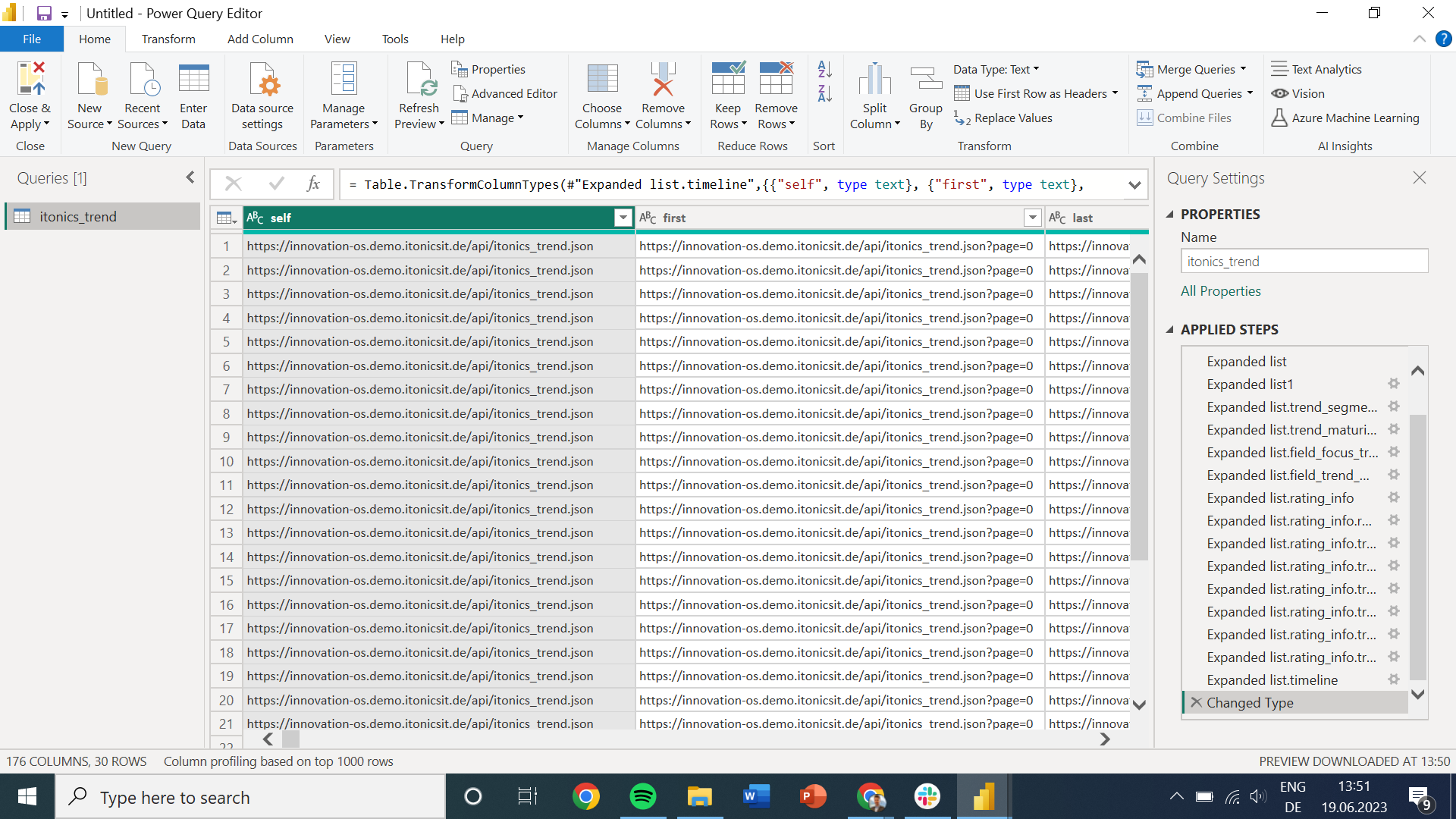Click the Enter Data table icon
This screenshot has width=1456, height=819.
193,80
